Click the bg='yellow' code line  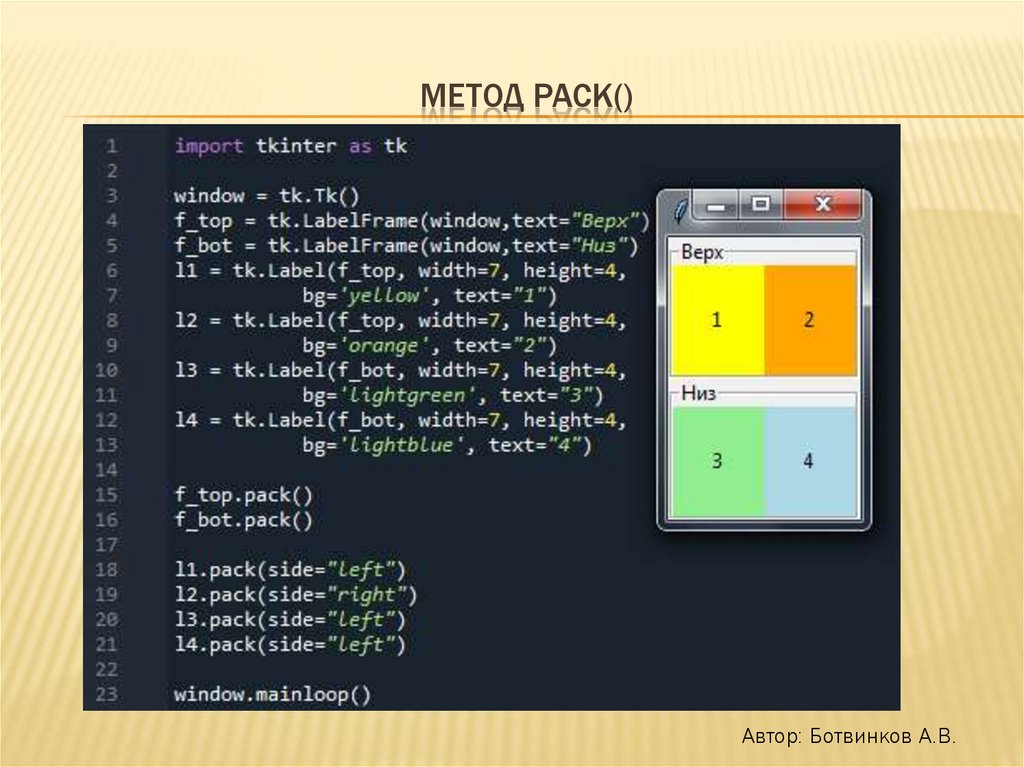430,296
